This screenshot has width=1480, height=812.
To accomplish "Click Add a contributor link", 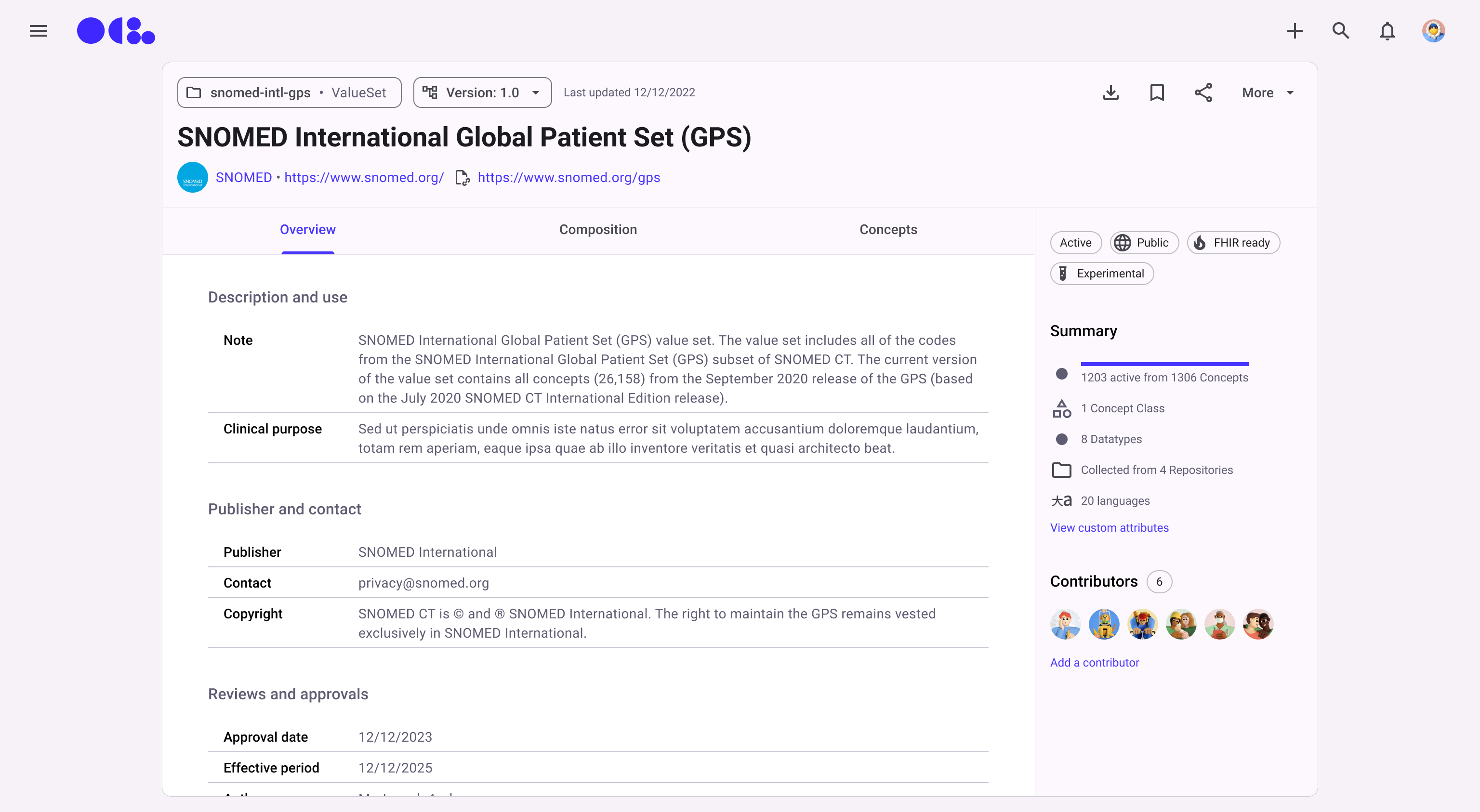I will point(1094,663).
